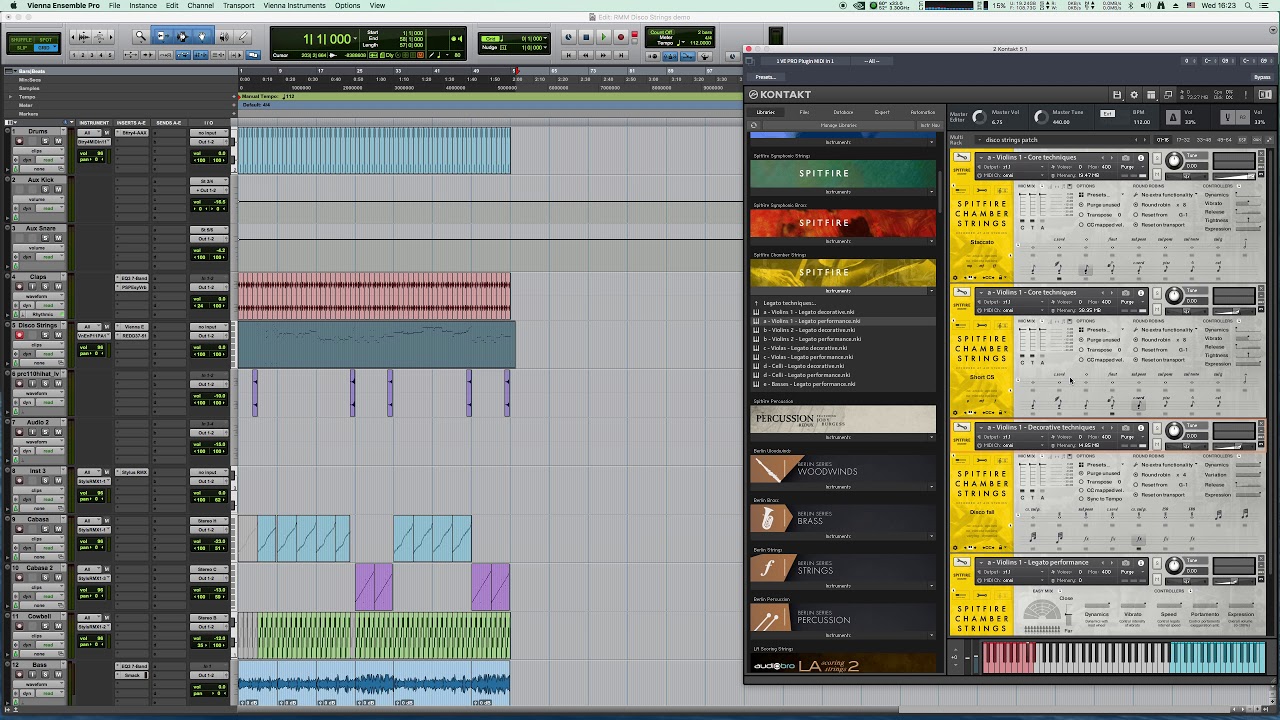Switch to Kontakt Database tab
The height and width of the screenshot is (720, 1280).
click(843, 112)
